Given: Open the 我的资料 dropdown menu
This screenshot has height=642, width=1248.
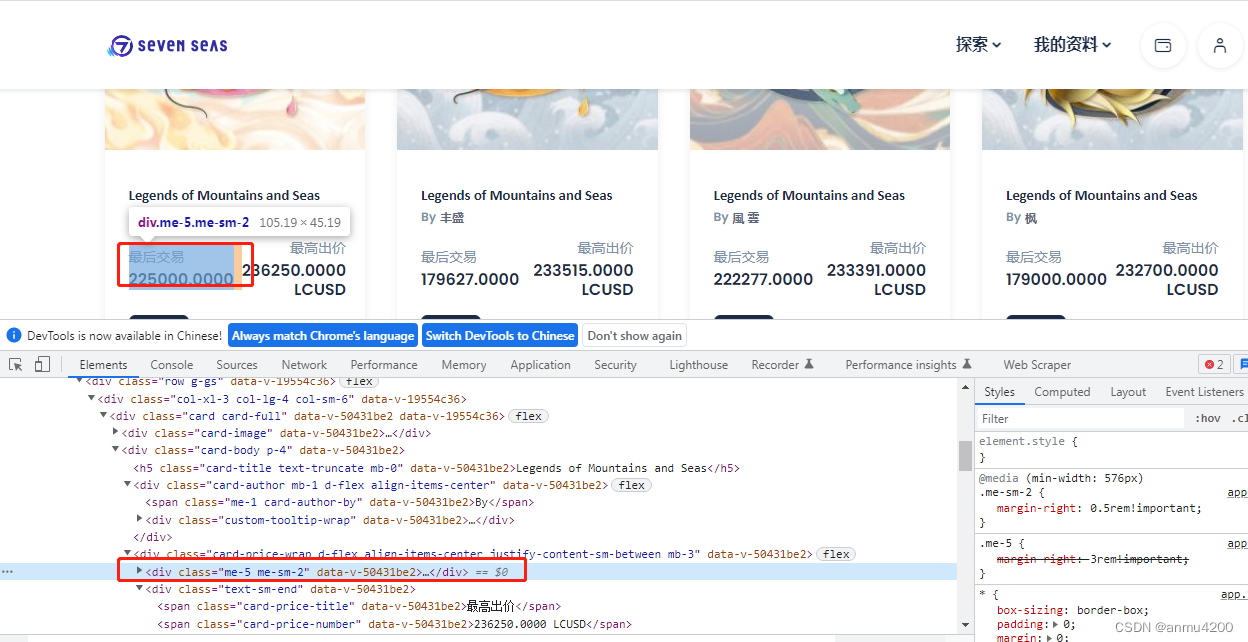Looking at the screenshot, I should pyautogui.click(x=1072, y=45).
